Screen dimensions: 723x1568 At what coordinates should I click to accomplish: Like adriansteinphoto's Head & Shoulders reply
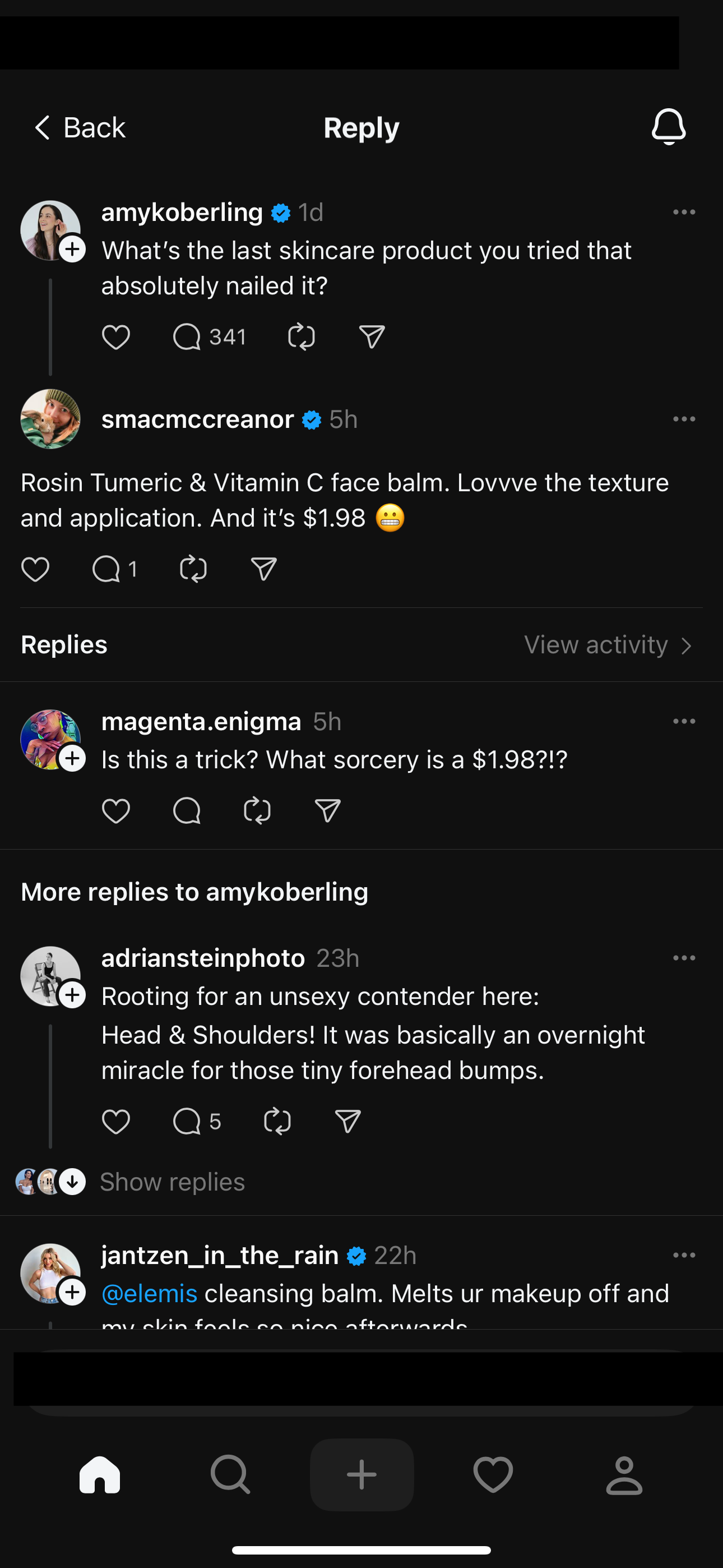(x=115, y=1120)
